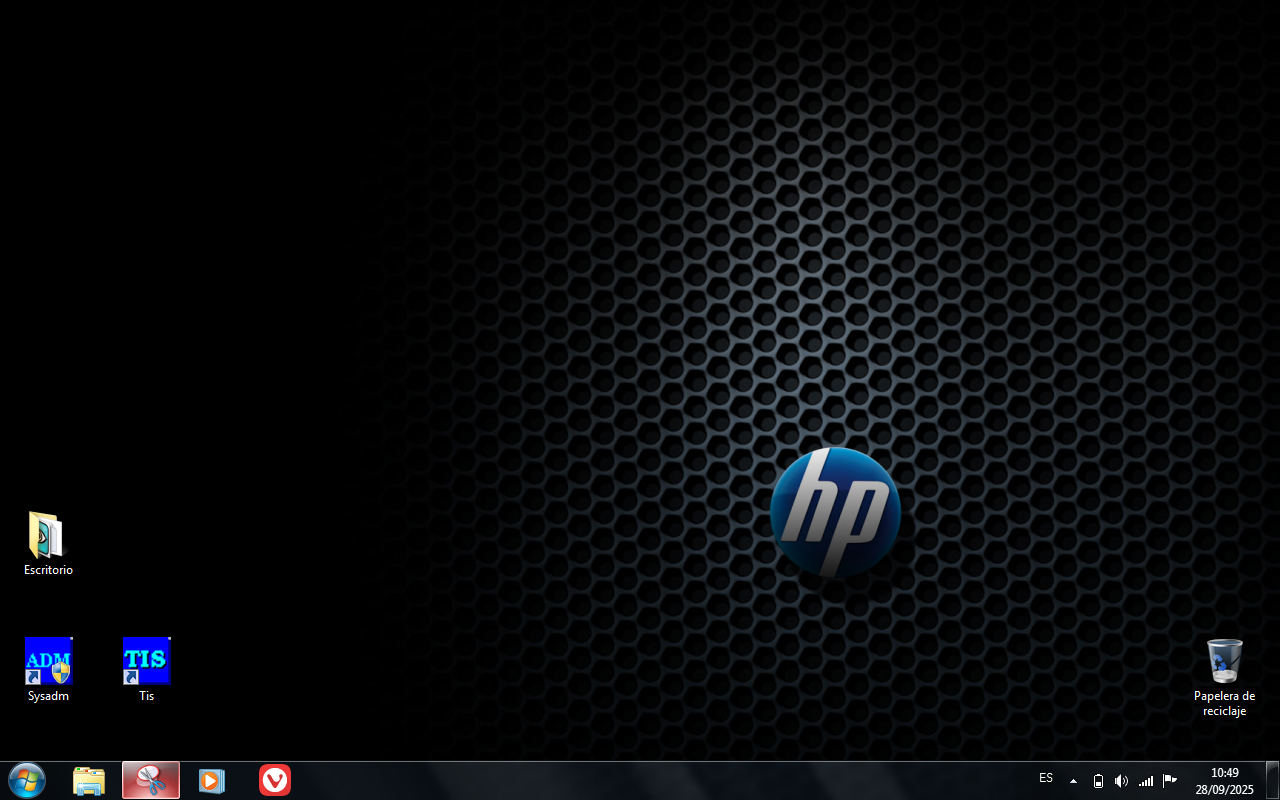
Task: Open the Action Center flag icon
Action: tap(1169, 781)
